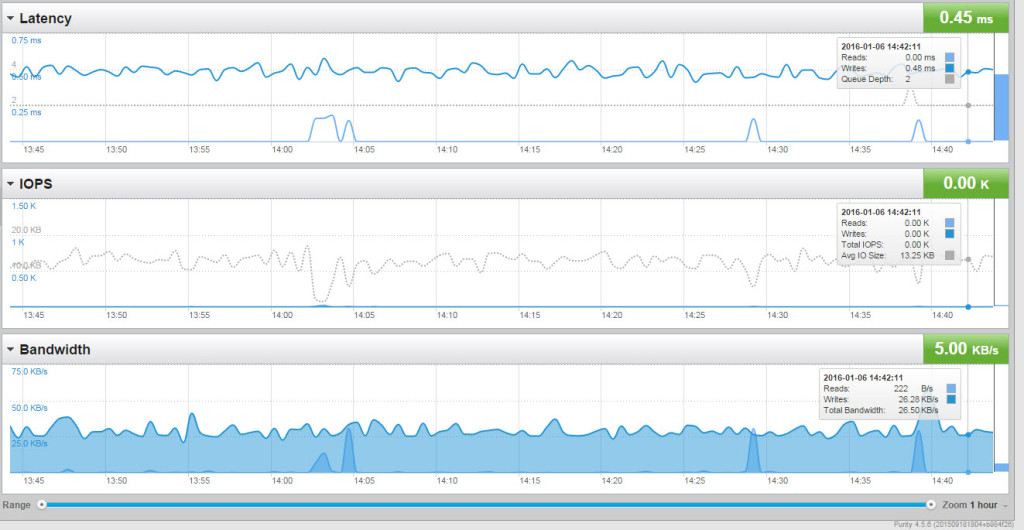The height and width of the screenshot is (530, 1024).
Task: Click the right handle of the Range slider
Action: pyautogui.click(x=931, y=505)
